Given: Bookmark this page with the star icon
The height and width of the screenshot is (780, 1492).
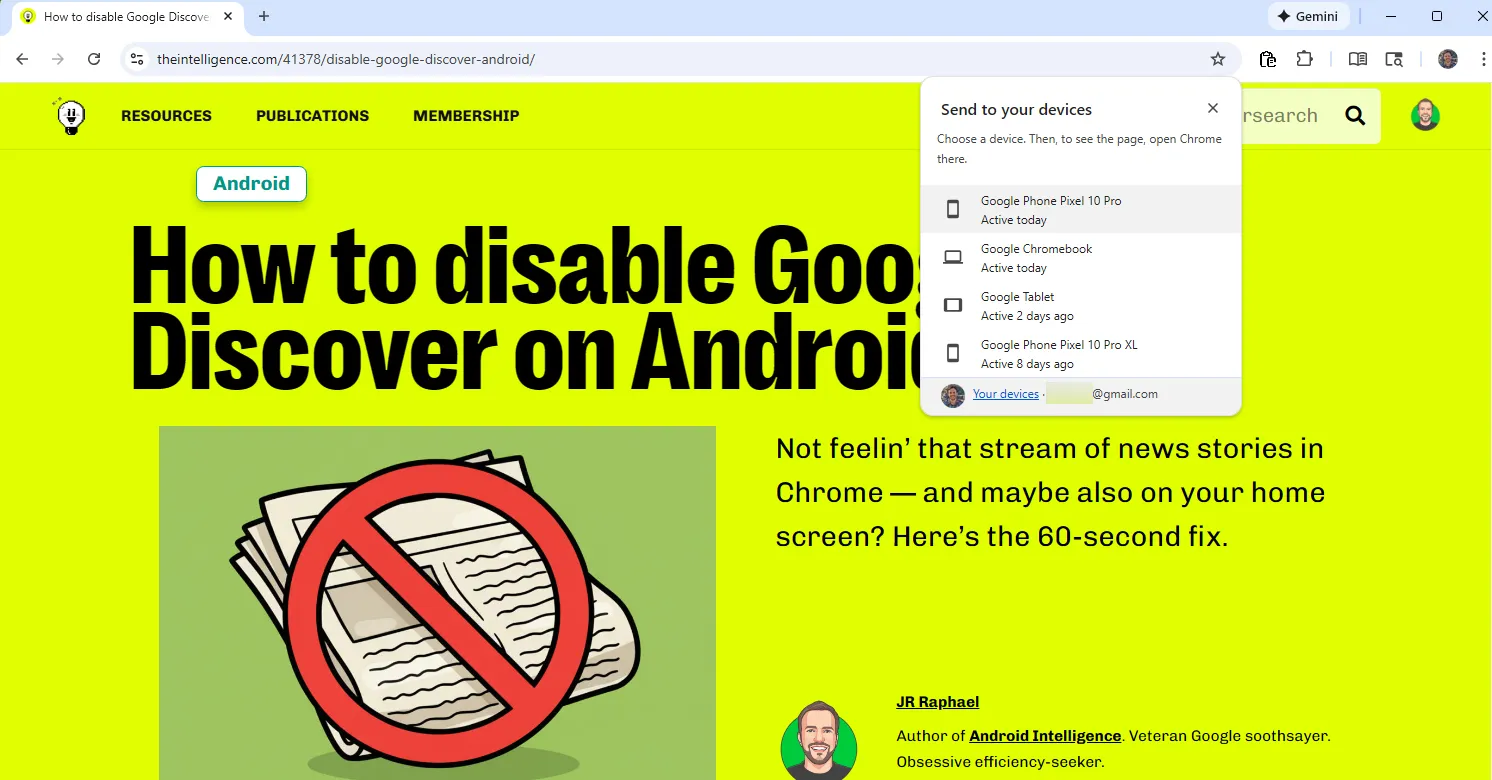Looking at the screenshot, I should (1218, 59).
